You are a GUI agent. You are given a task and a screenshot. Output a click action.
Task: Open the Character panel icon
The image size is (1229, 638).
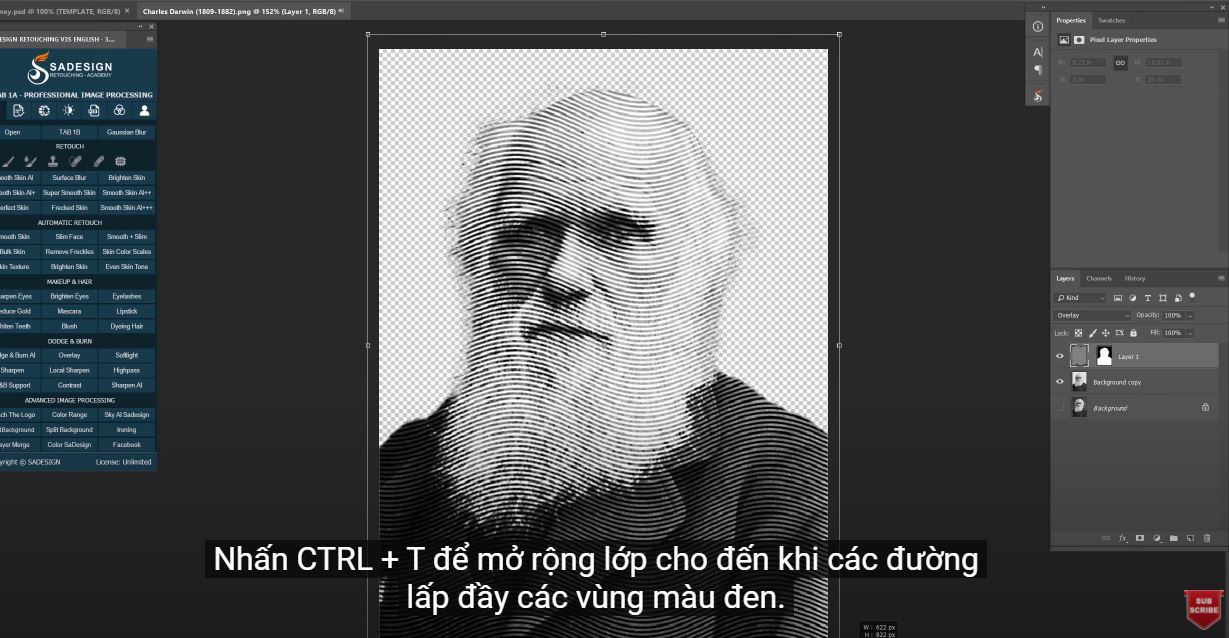click(1037, 52)
